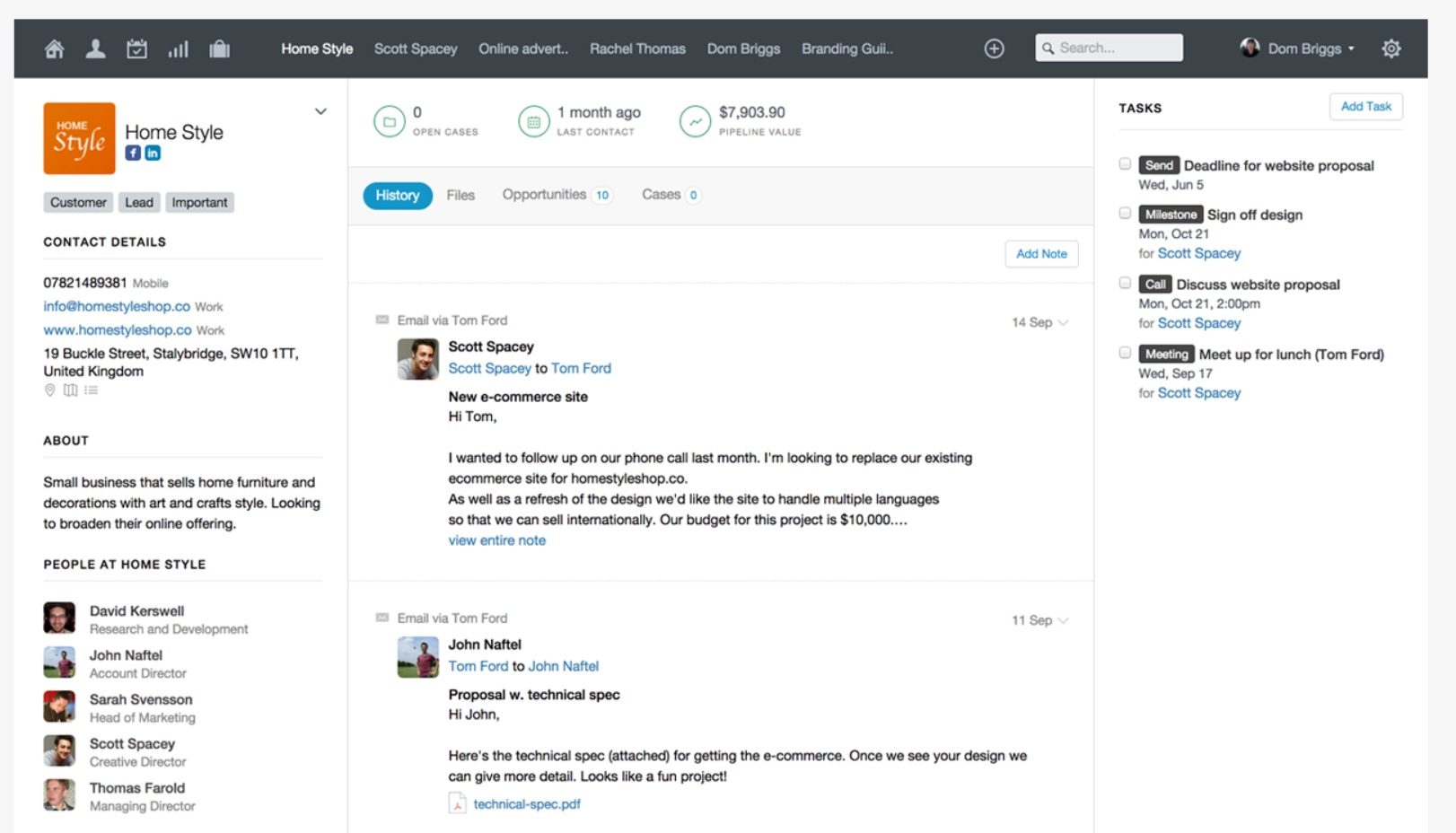Screen dimensions: 1456x833
Task: Open the 14 Sep email options chevron
Action: coord(1064,323)
